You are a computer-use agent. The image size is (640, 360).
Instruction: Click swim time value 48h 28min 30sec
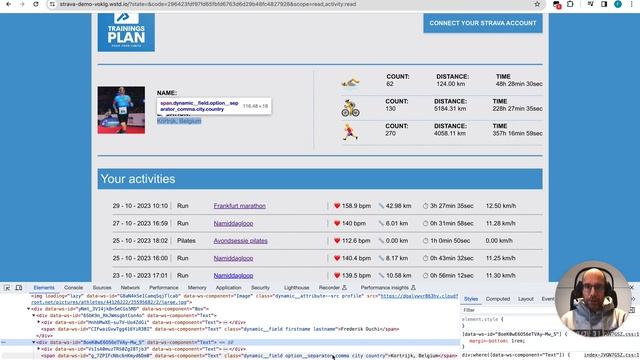(x=519, y=84)
